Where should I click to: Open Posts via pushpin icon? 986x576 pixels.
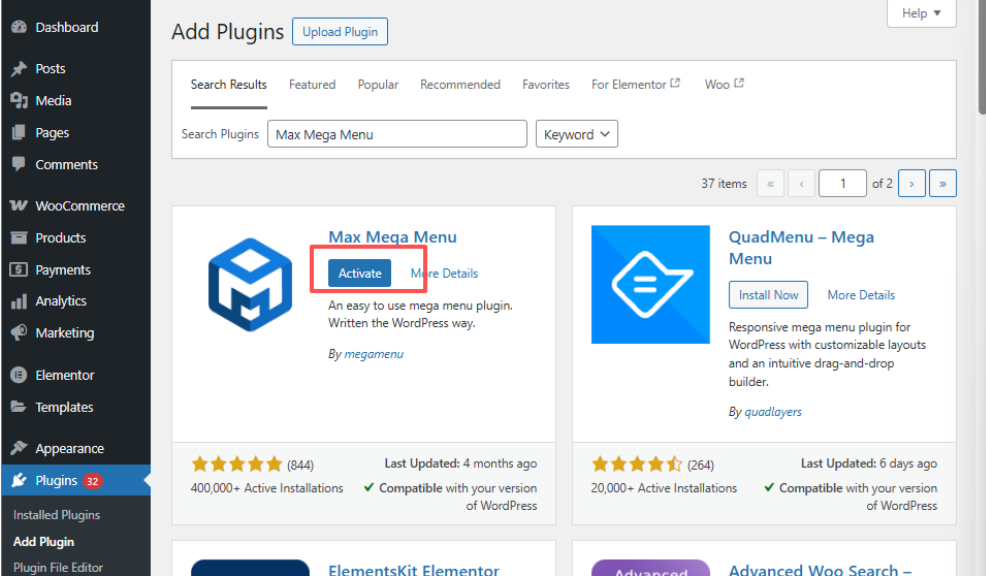[18, 69]
